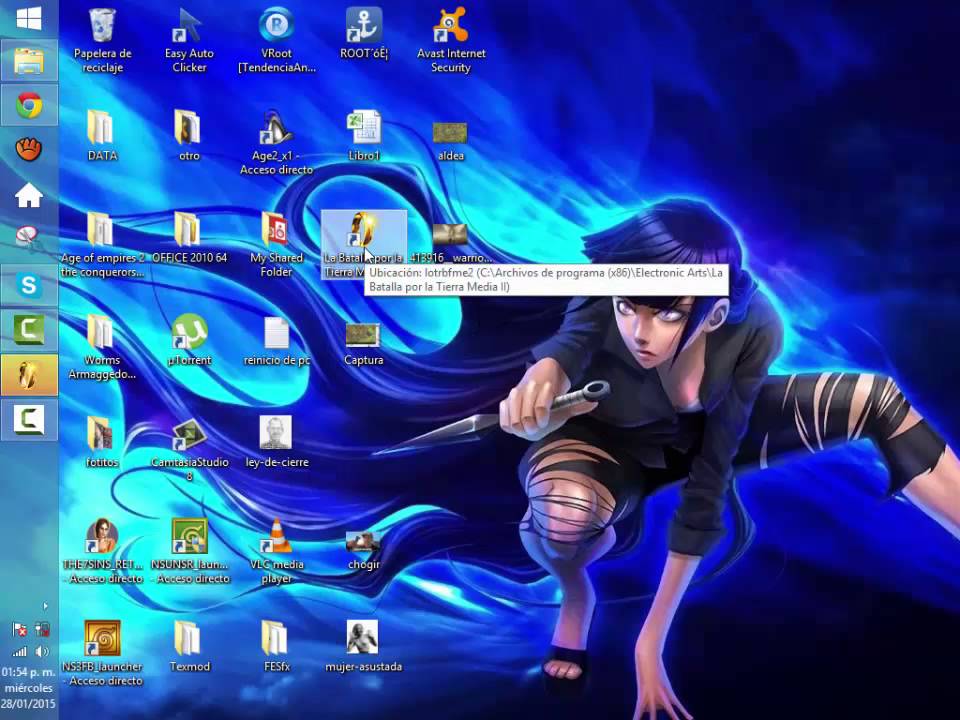The height and width of the screenshot is (720, 960).
Task: Select NS3FB_launcher Acceso directo shortcut
Action: point(102,654)
